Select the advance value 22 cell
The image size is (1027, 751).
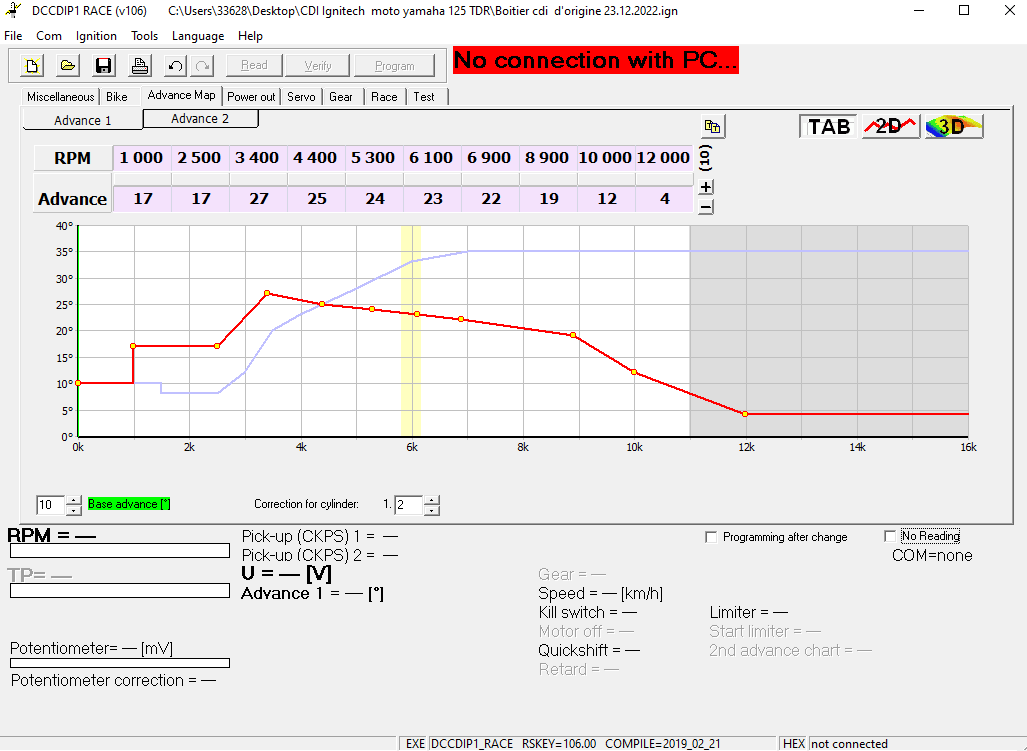click(x=489, y=199)
